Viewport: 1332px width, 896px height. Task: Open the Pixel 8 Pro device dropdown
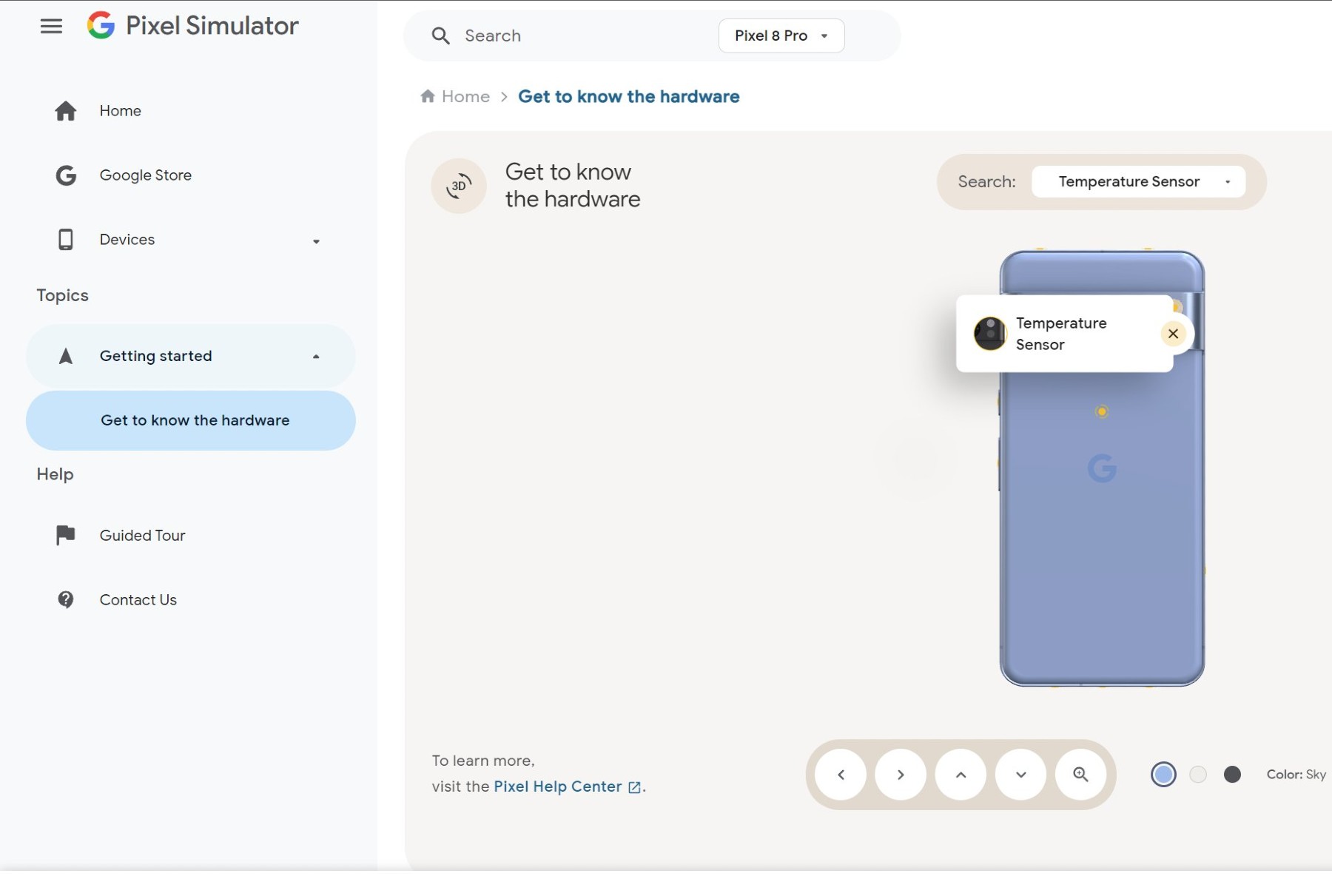coord(781,36)
